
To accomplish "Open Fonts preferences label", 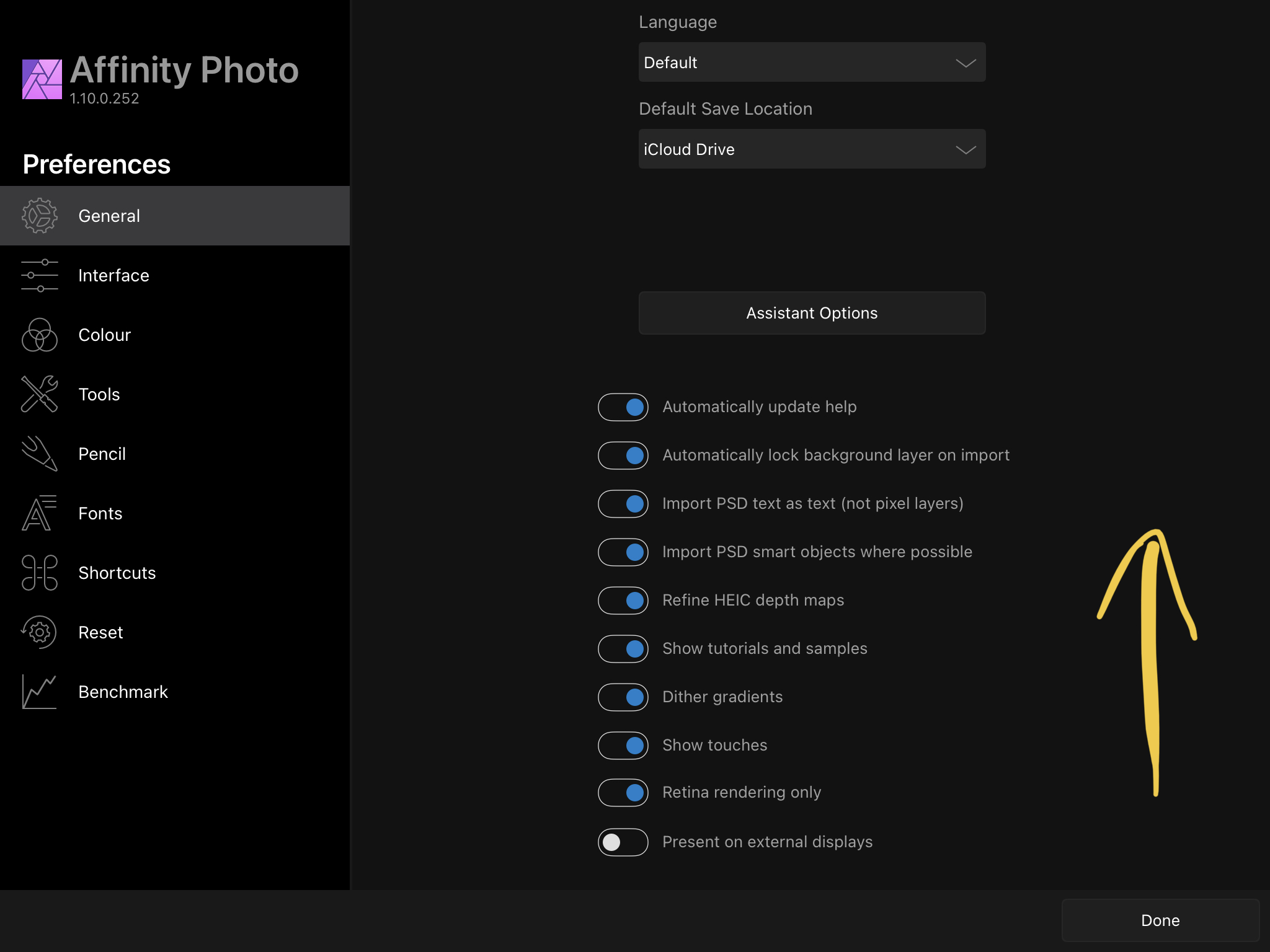I will pos(100,513).
